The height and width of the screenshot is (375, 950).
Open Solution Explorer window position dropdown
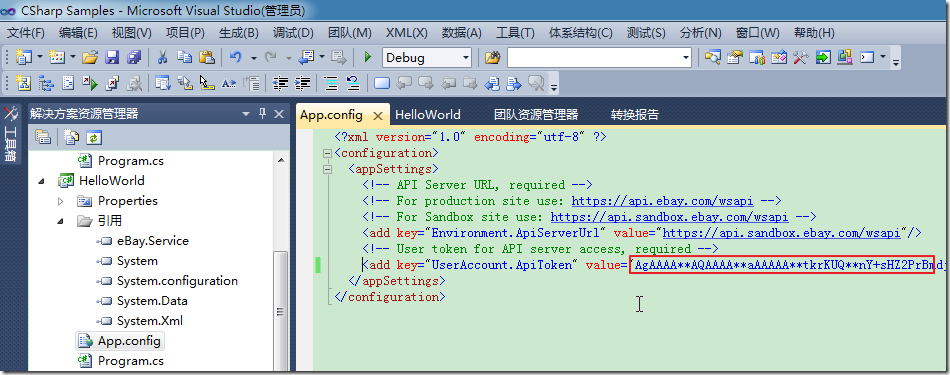[246, 114]
